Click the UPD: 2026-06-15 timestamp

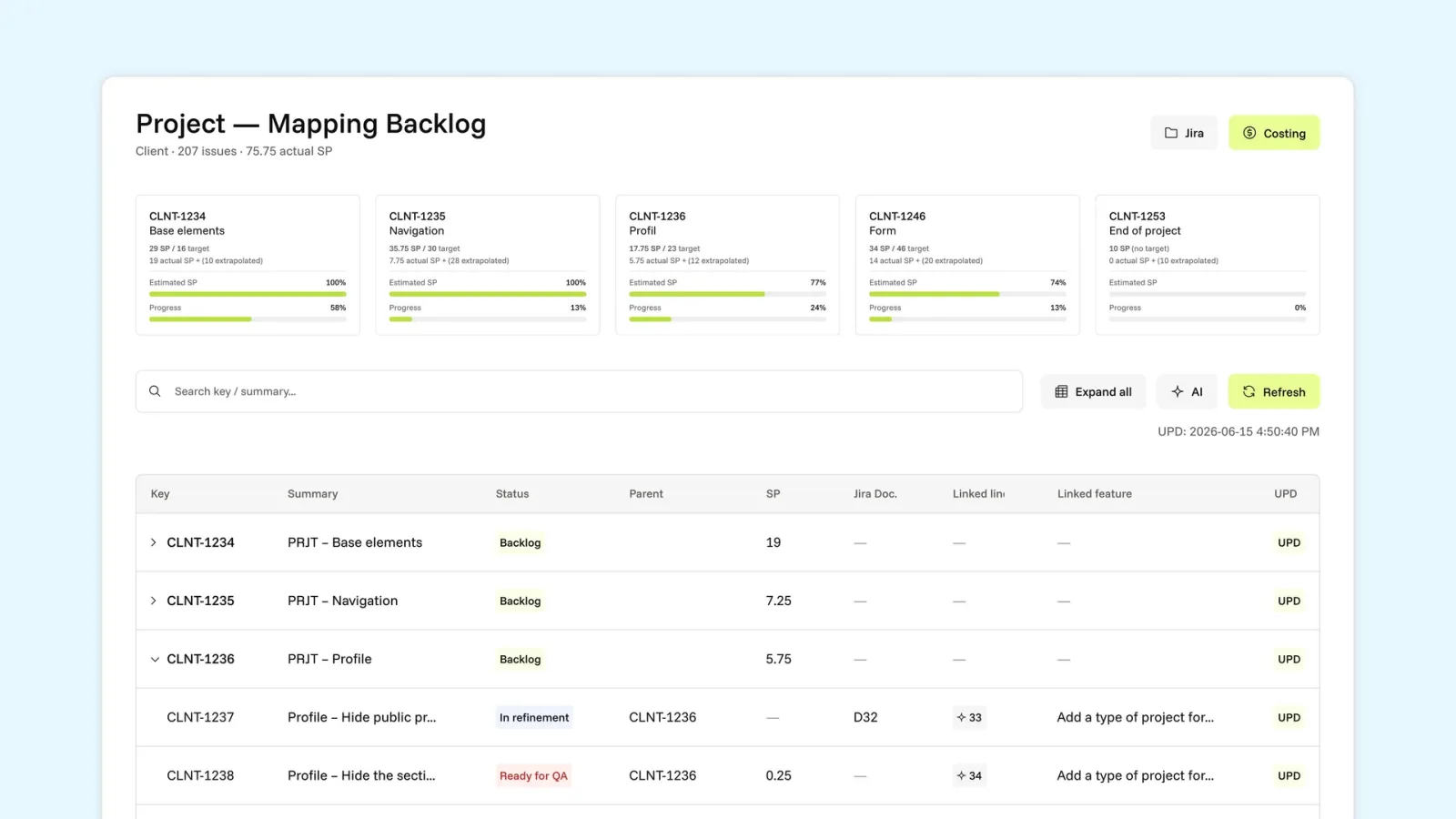tap(1239, 431)
